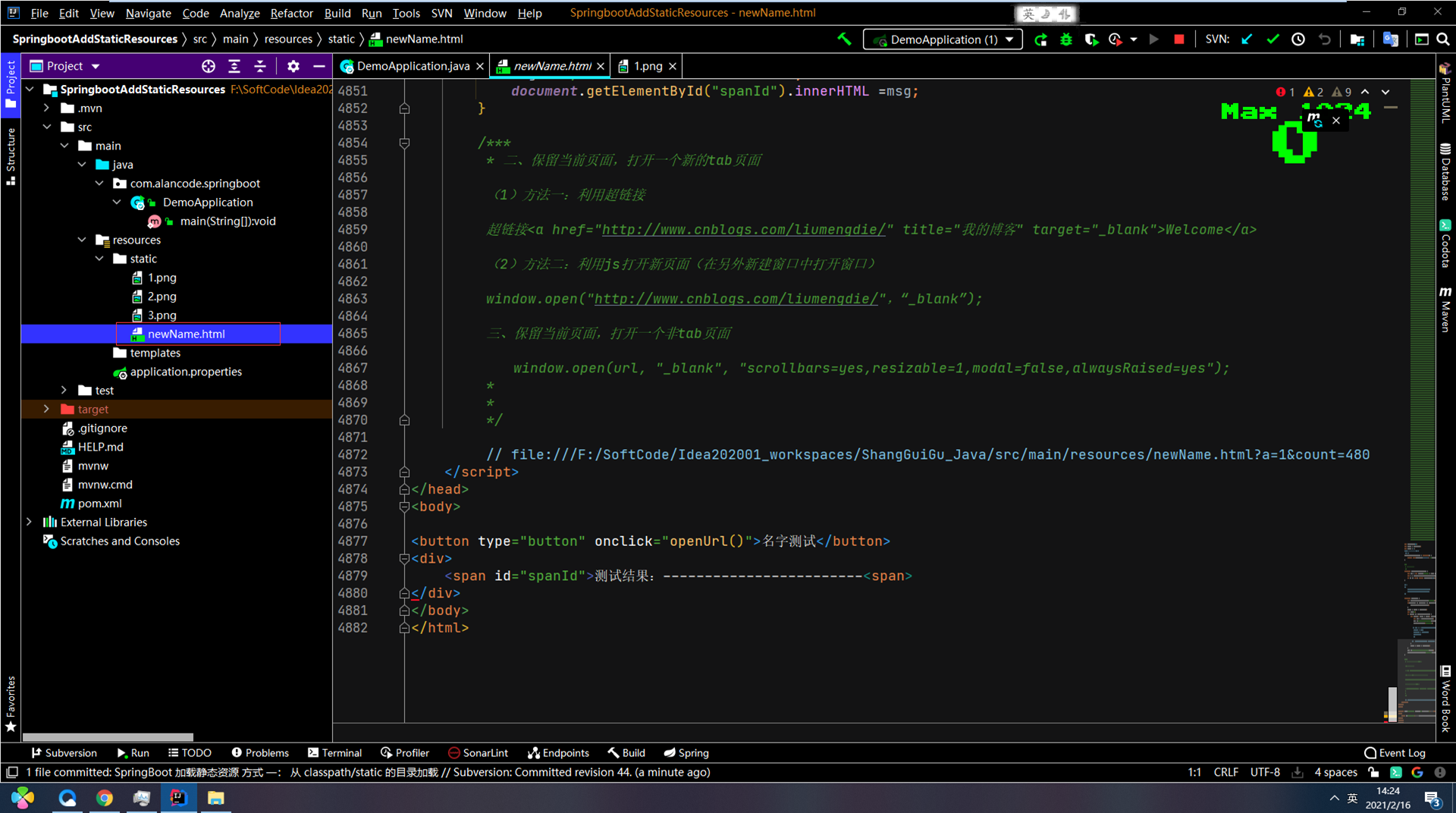Screen dimensions: 1456x813
Task: Open the Analyze menu
Action: click(240, 13)
